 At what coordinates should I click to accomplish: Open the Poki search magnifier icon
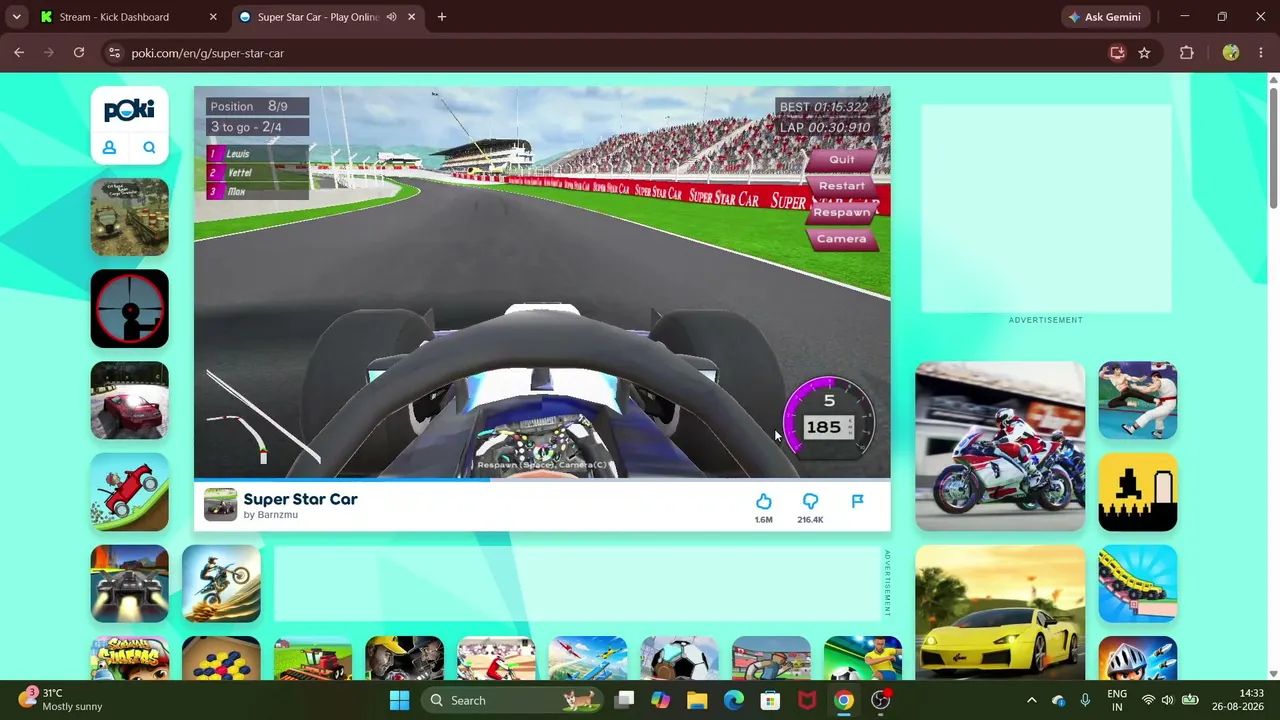pos(149,148)
